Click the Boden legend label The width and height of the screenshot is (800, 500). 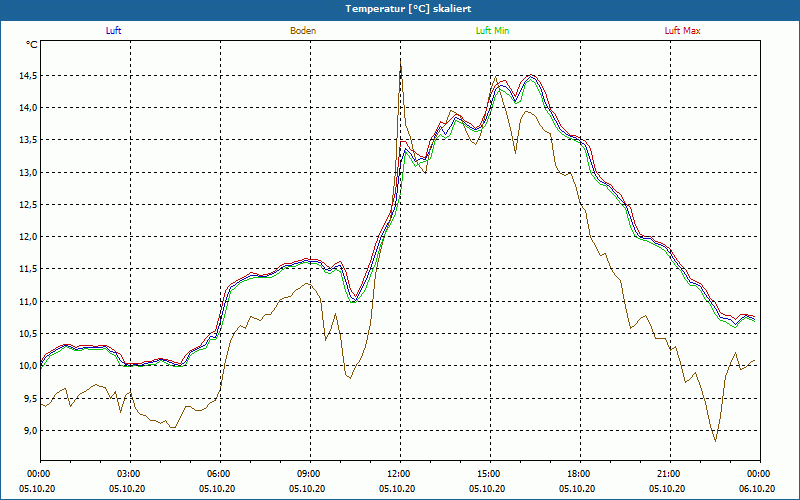[303, 31]
